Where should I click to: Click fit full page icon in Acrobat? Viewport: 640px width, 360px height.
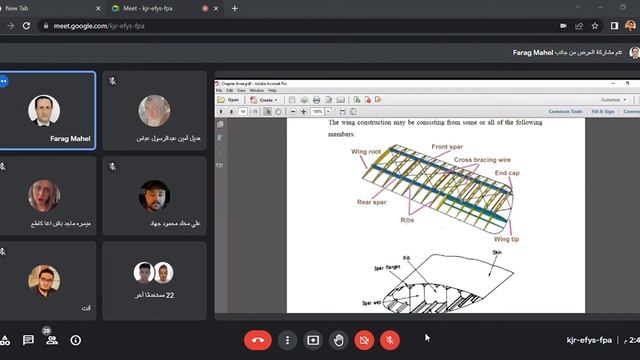coord(353,111)
